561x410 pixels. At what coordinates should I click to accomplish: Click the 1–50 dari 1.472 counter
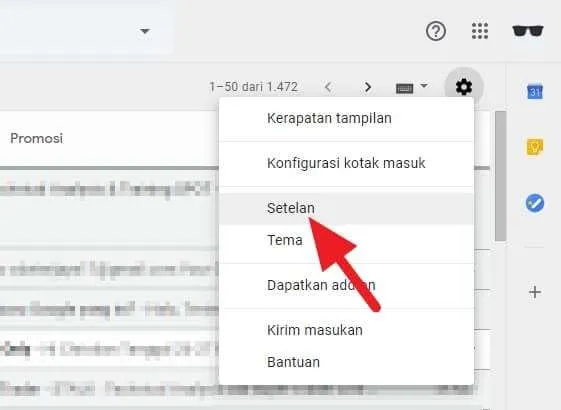[254, 87]
